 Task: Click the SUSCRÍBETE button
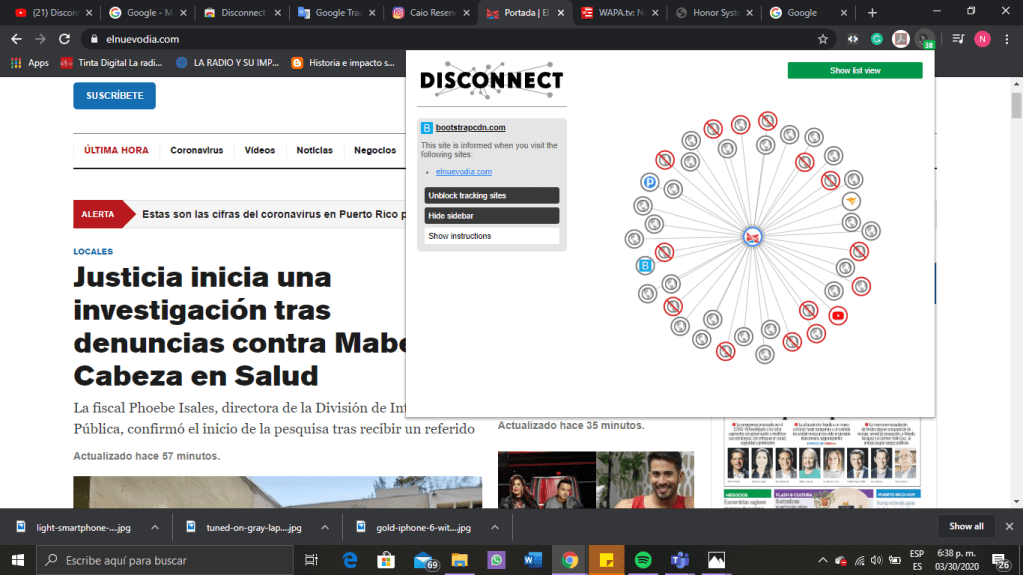pos(114,96)
